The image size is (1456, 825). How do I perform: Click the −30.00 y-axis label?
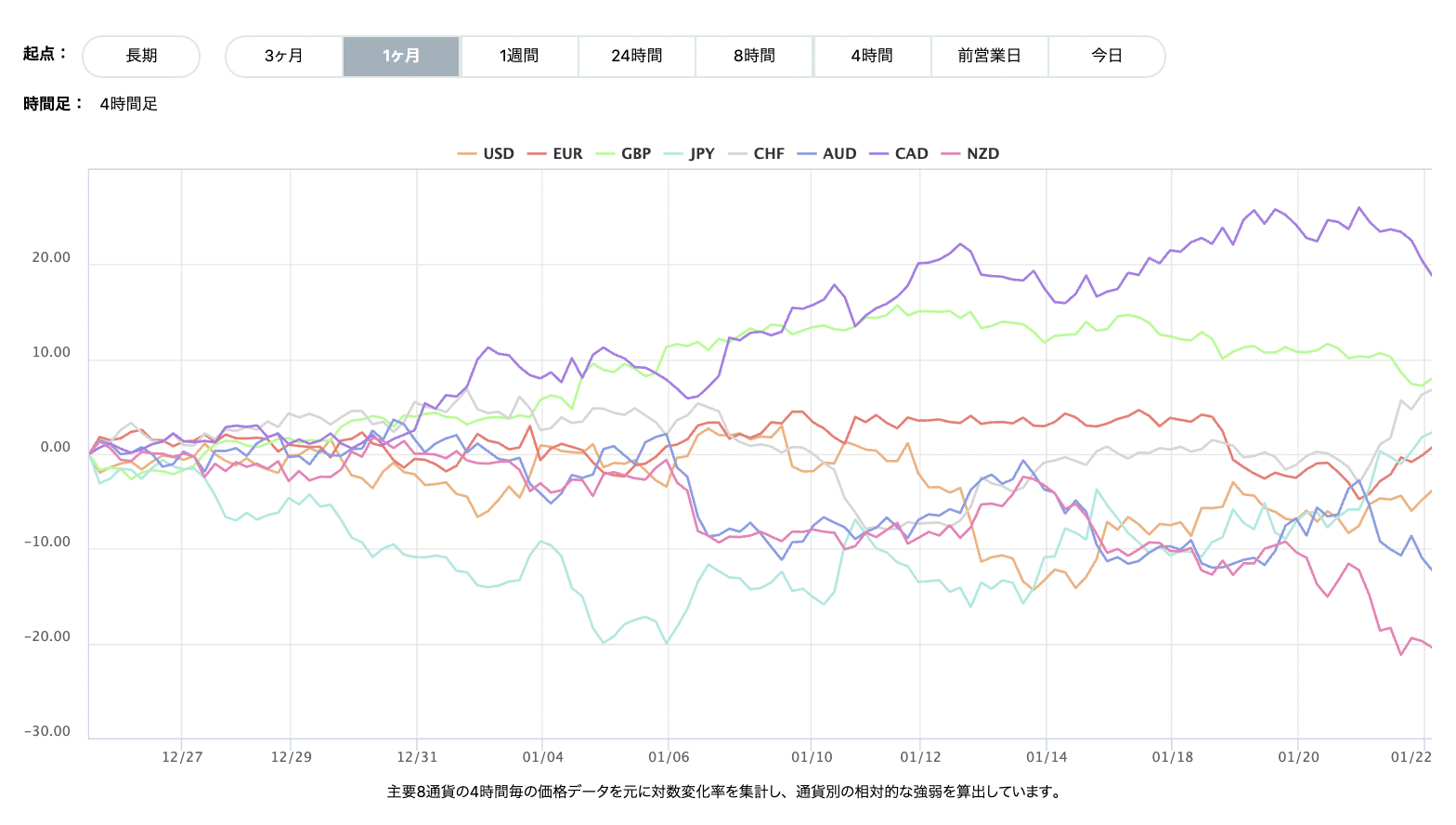(x=47, y=732)
